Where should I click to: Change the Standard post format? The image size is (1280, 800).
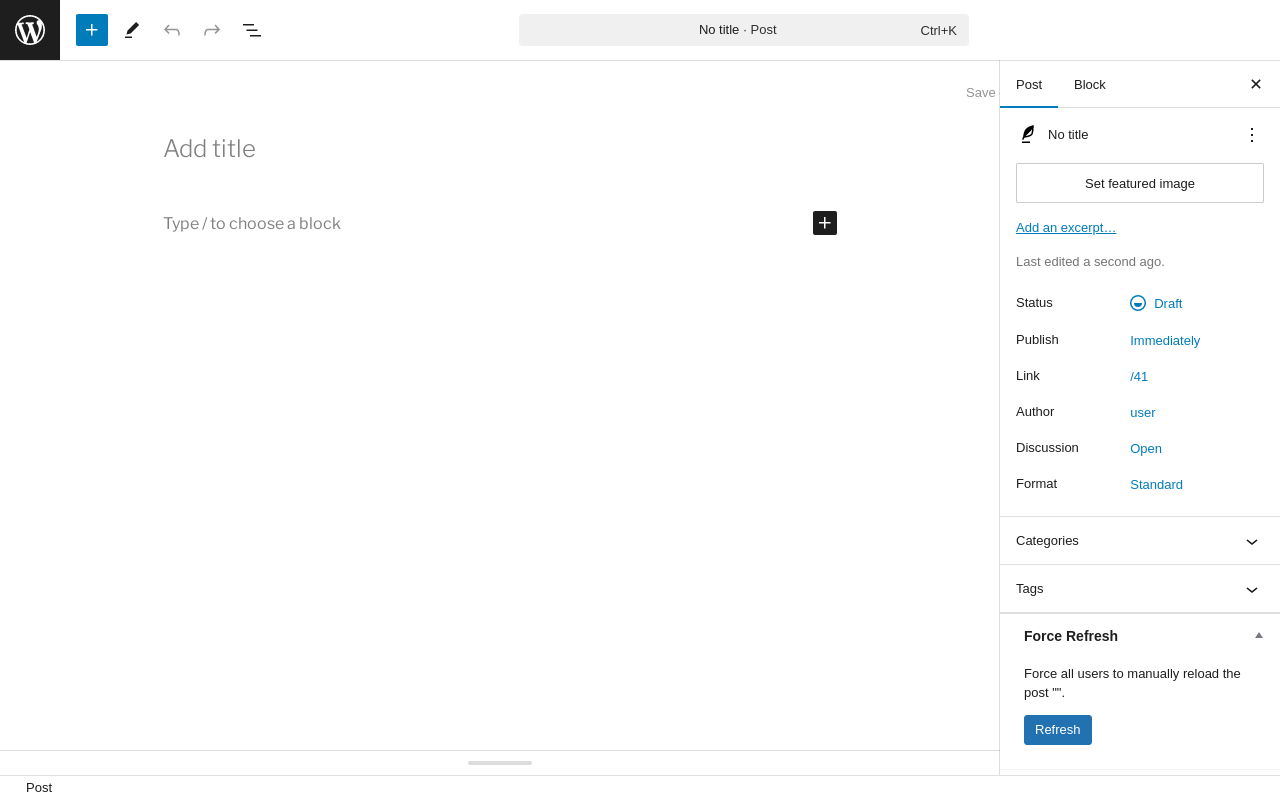point(1156,484)
